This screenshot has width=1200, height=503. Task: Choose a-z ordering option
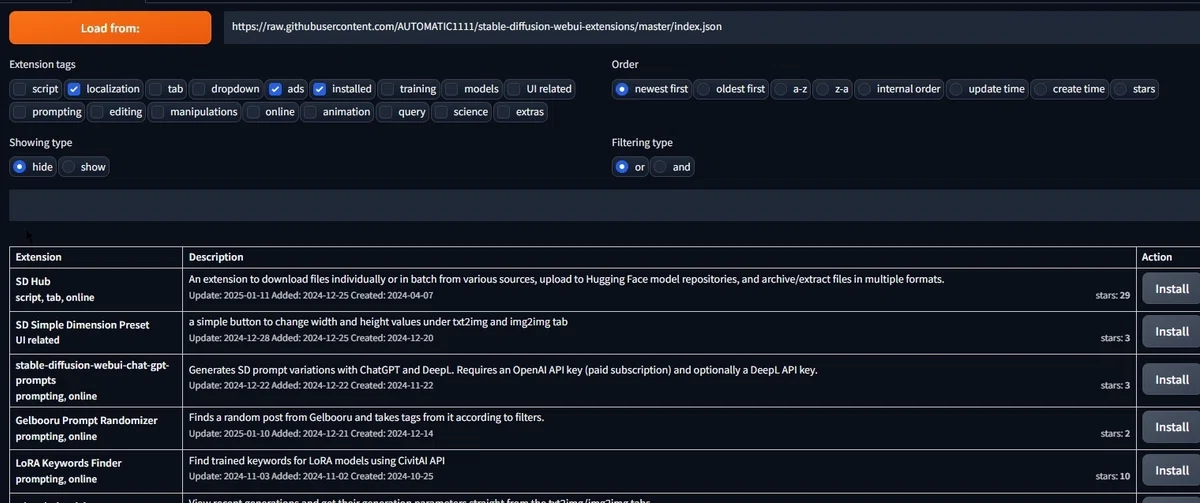coord(781,89)
